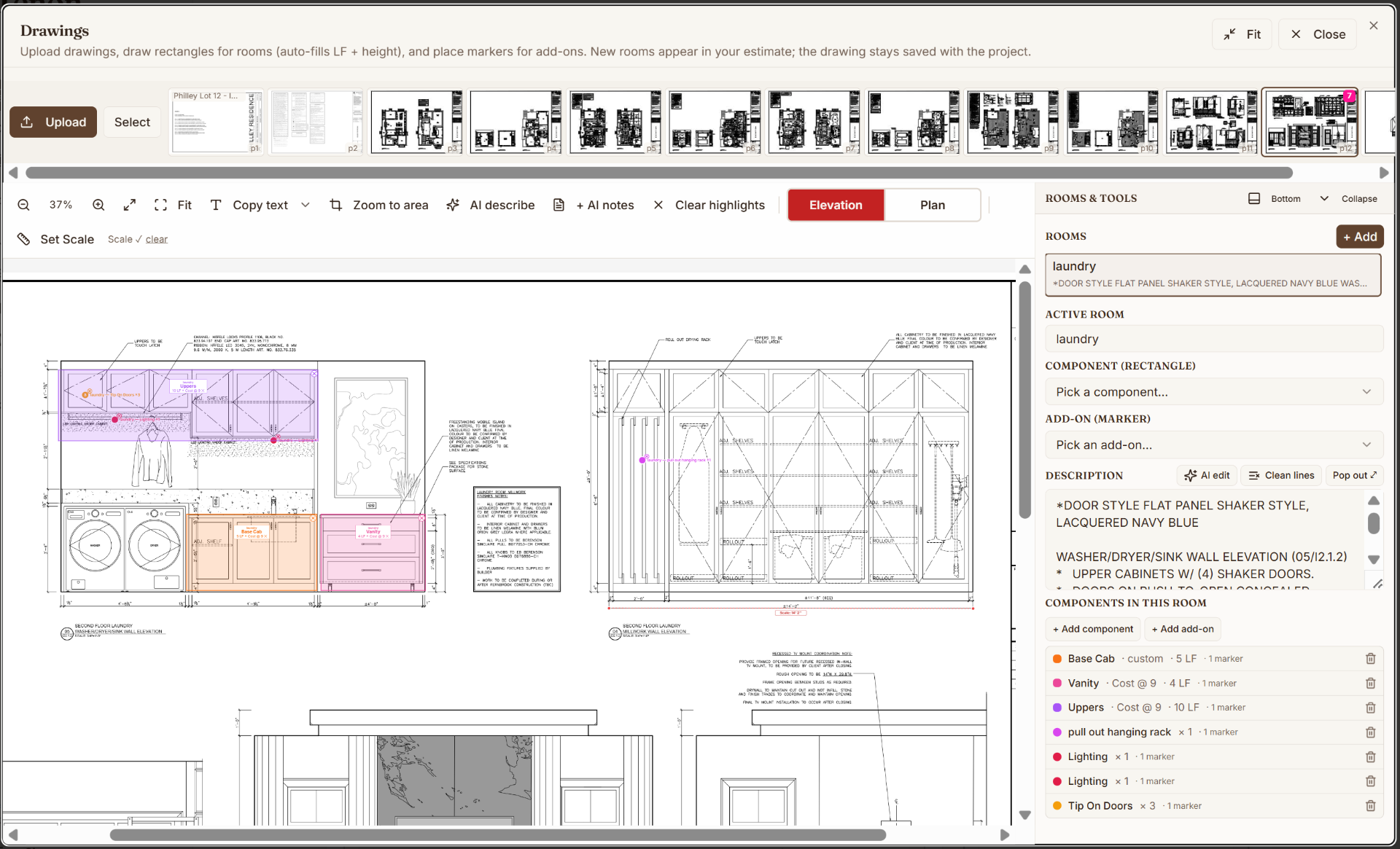Screen dimensions: 1400x849
Task: Click the zoom out magnifier icon
Action: (23, 206)
